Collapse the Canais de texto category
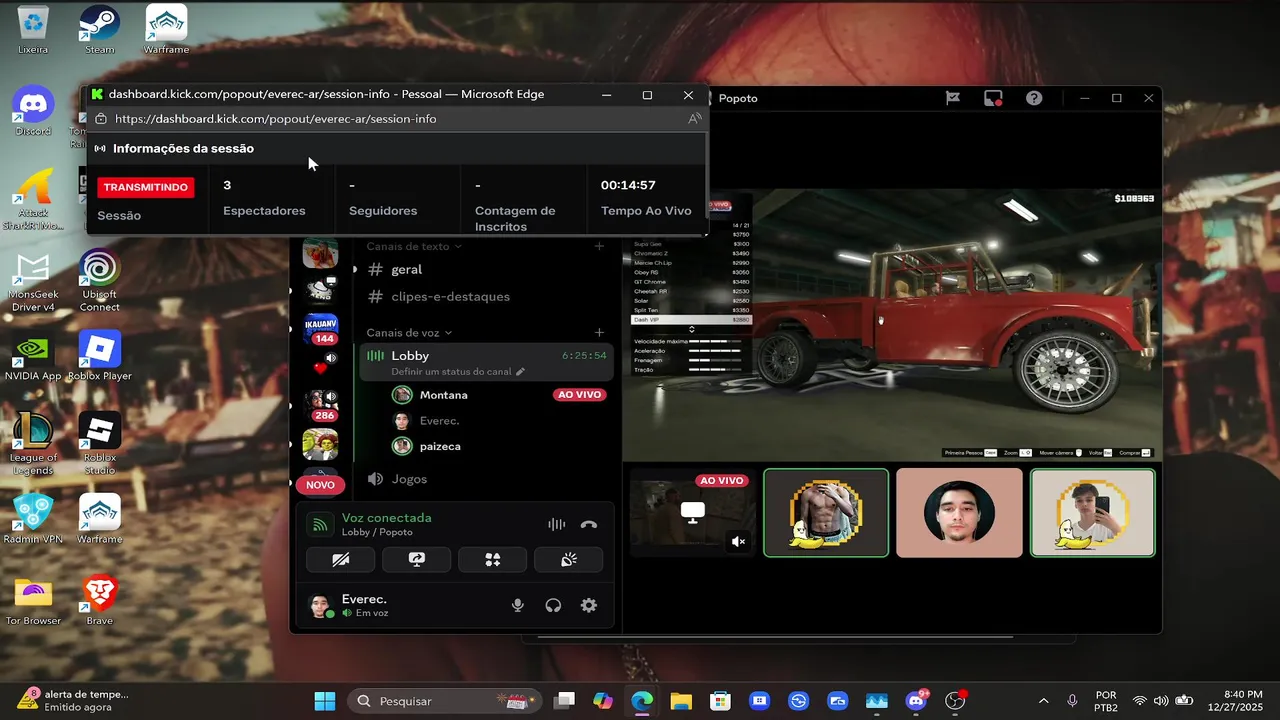The width and height of the screenshot is (1280, 720). pyautogui.click(x=414, y=246)
